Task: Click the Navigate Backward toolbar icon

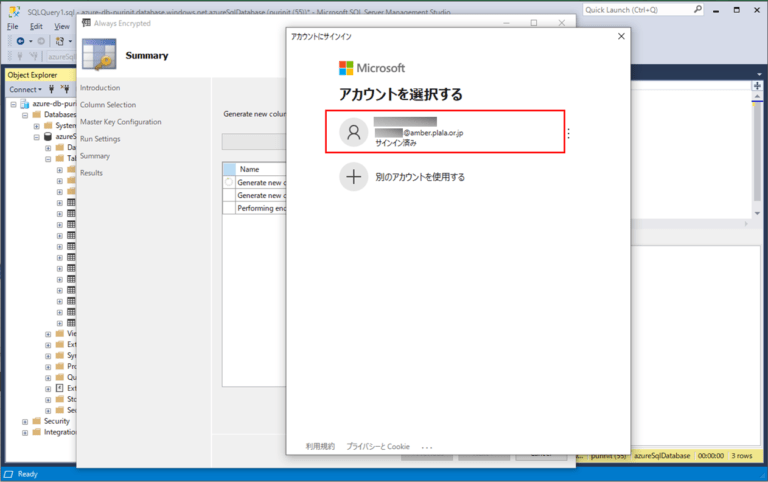Action: pyautogui.click(x=21, y=41)
